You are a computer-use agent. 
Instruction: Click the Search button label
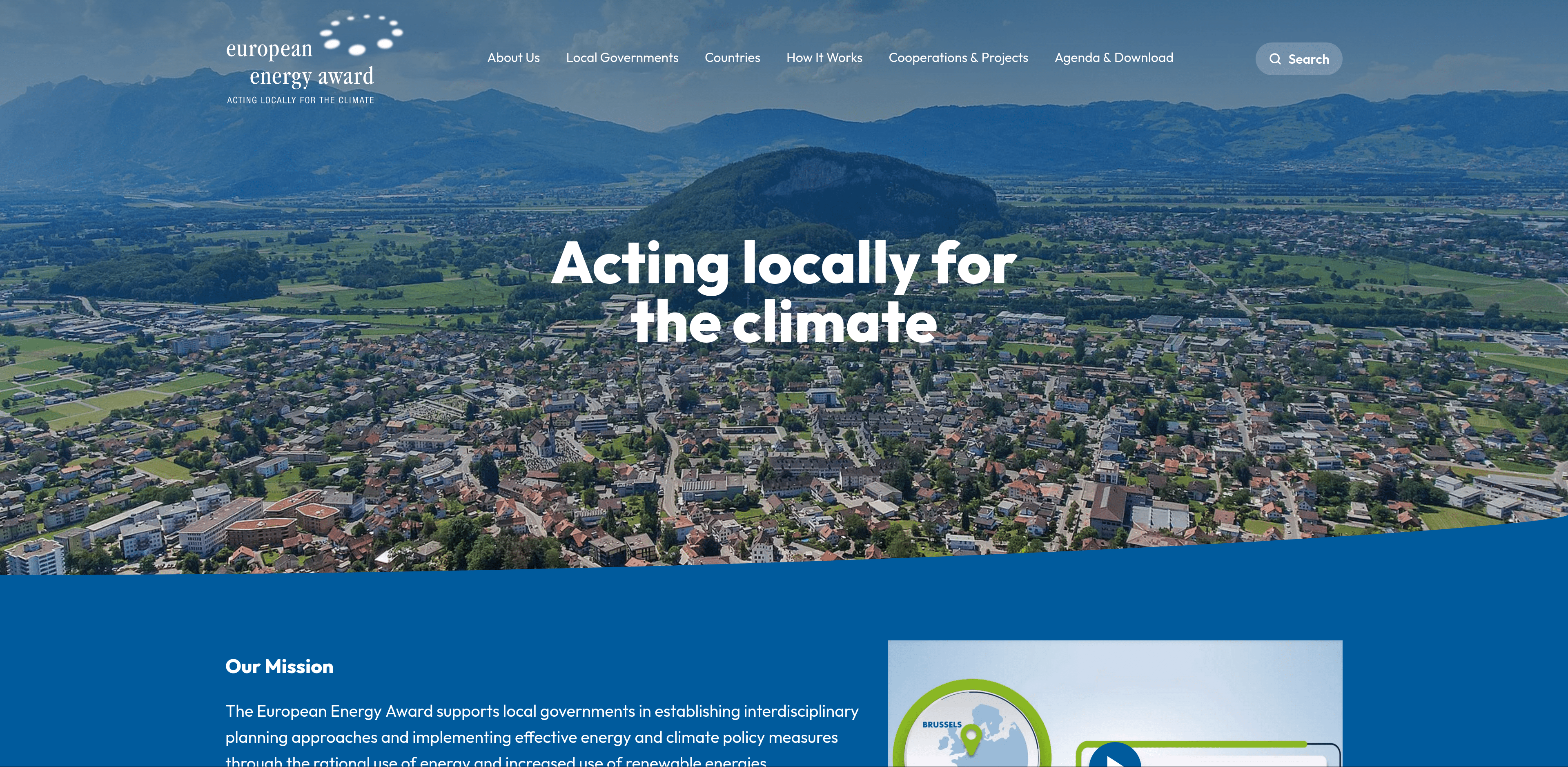coord(1308,59)
